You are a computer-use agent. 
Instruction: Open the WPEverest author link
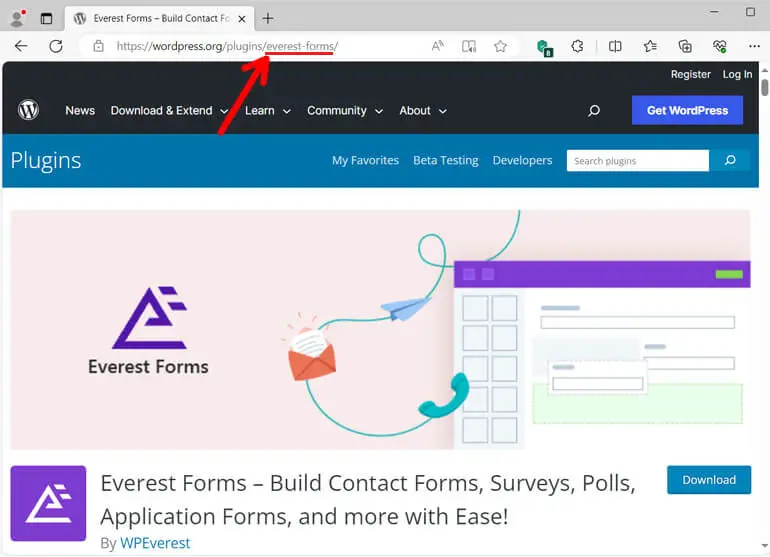pyautogui.click(x=155, y=543)
